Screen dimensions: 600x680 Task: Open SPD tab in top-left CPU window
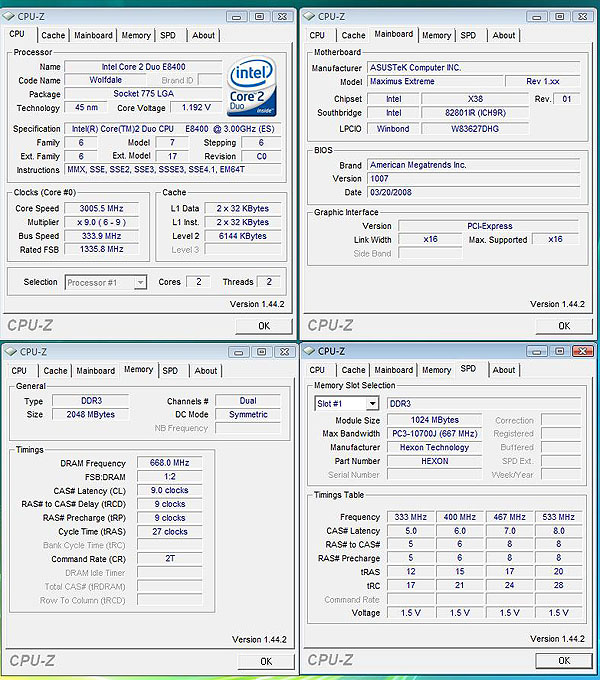168,36
